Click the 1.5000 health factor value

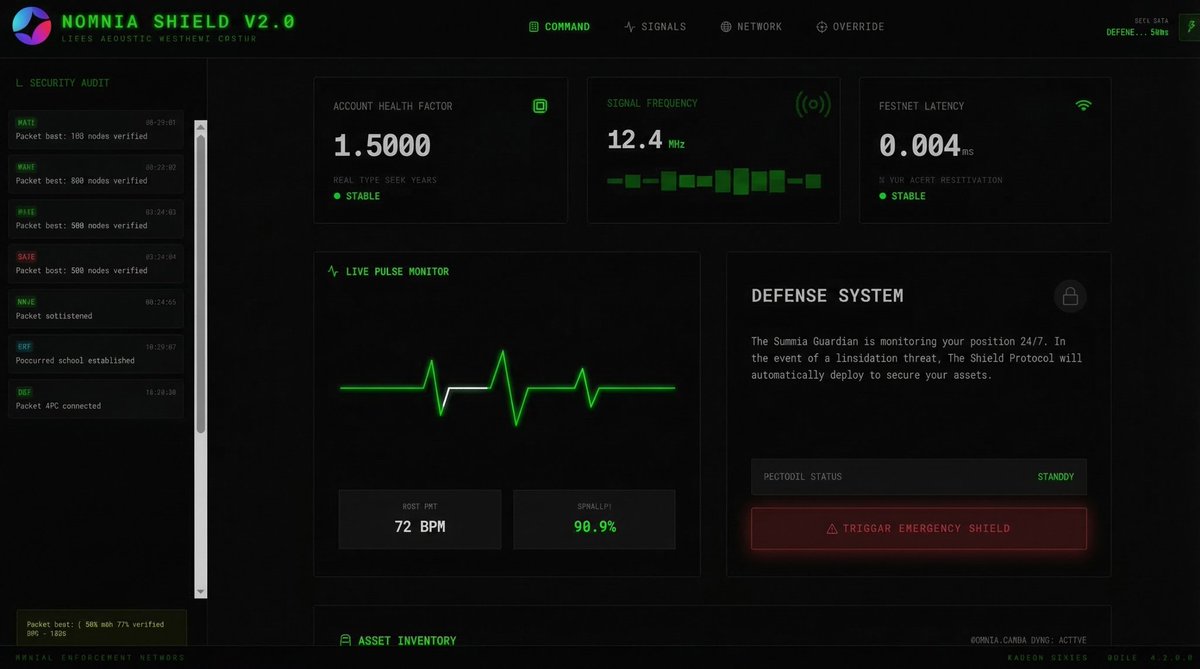click(x=382, y=146)
